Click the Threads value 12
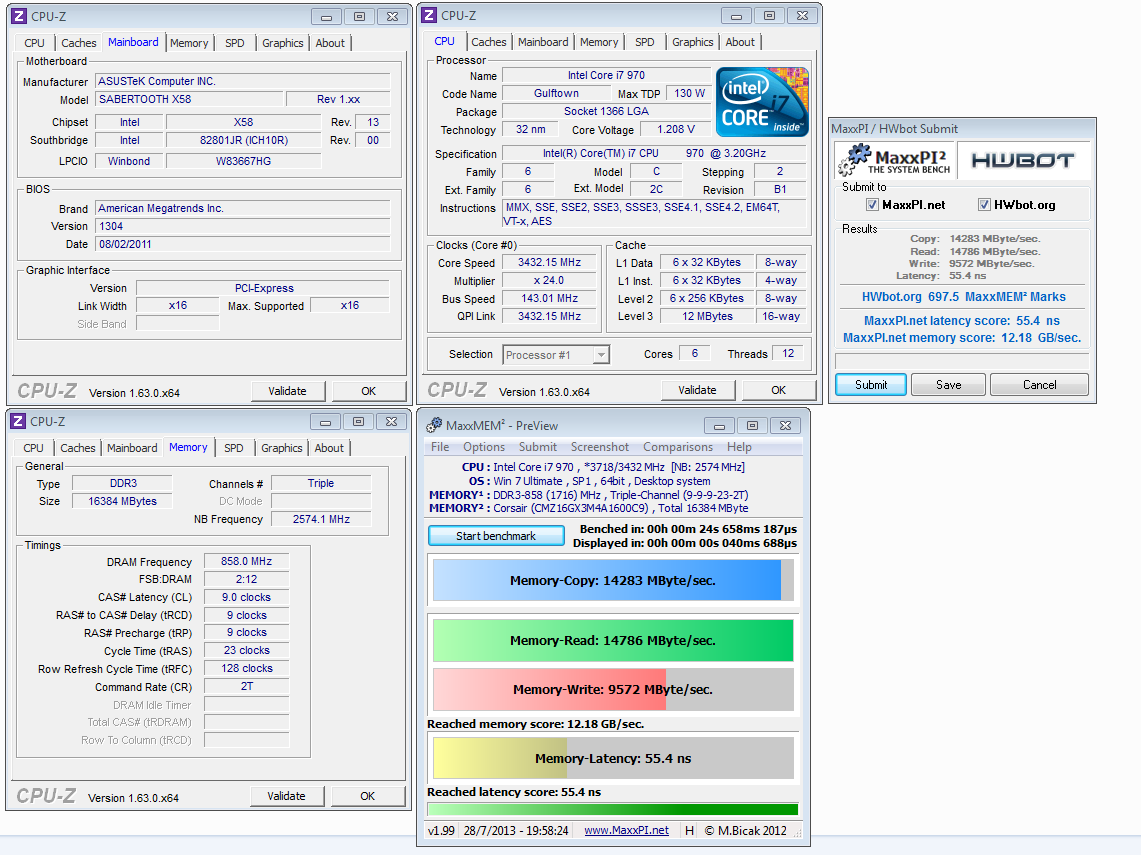Image resolution: width=1141 pixels, height=855 pixels. point(788,353)
